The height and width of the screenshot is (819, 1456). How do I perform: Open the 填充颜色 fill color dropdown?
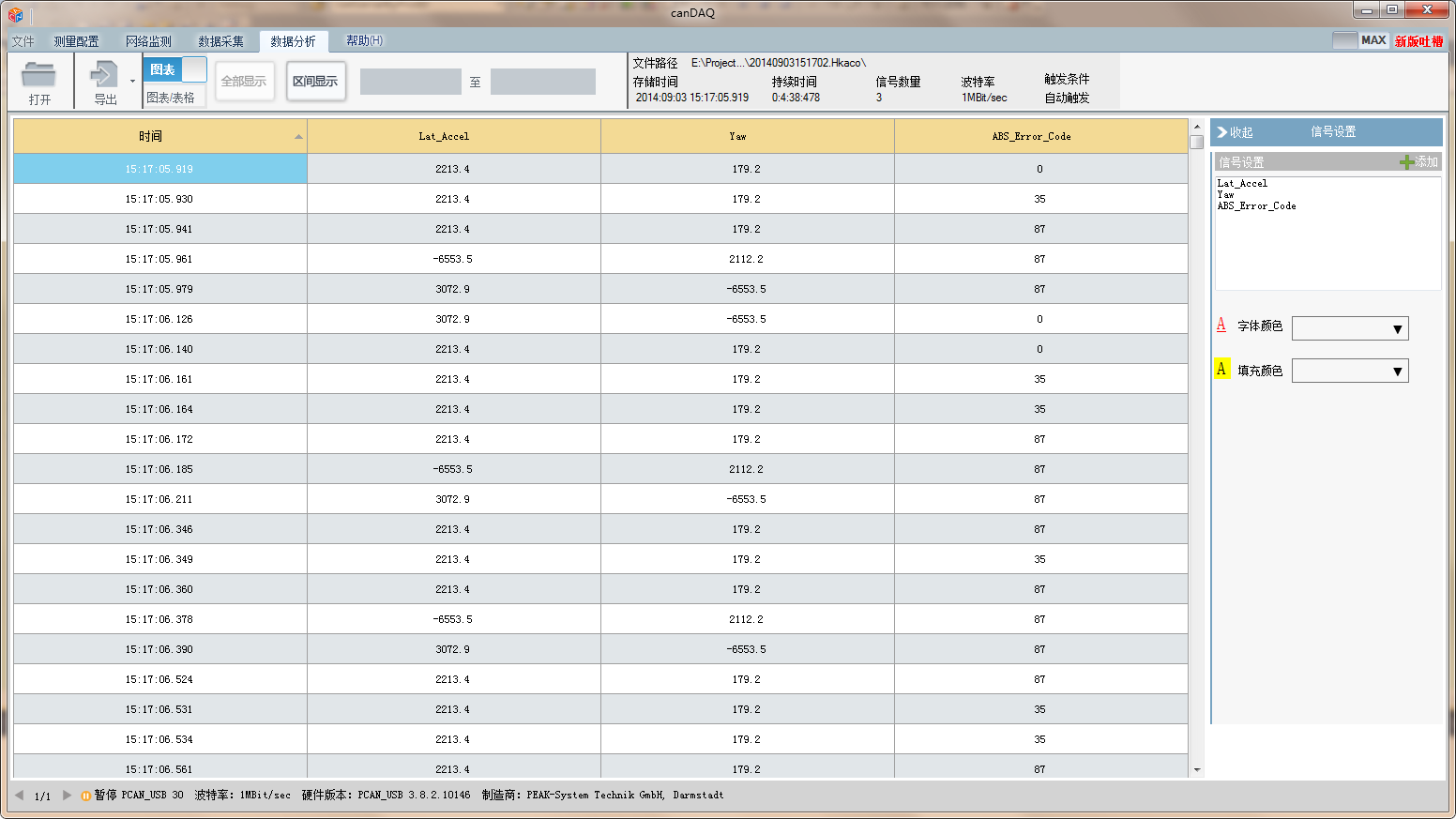pyautogui.click(x=1397, y=371)
